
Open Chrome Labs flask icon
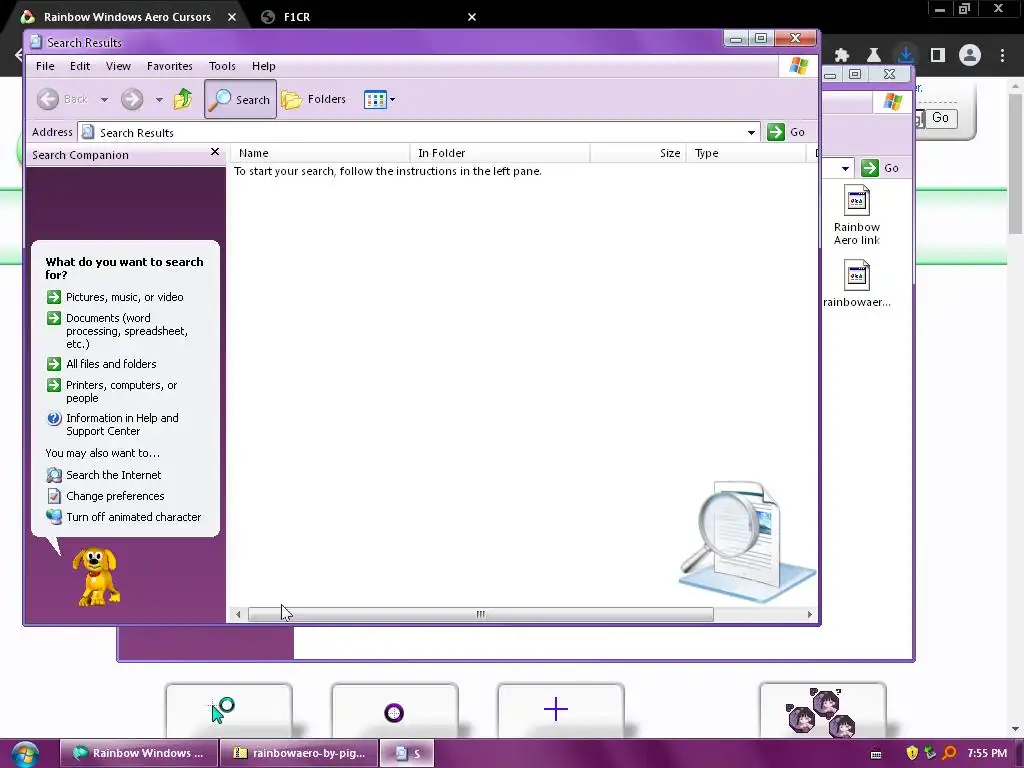[x=874, y=56]
